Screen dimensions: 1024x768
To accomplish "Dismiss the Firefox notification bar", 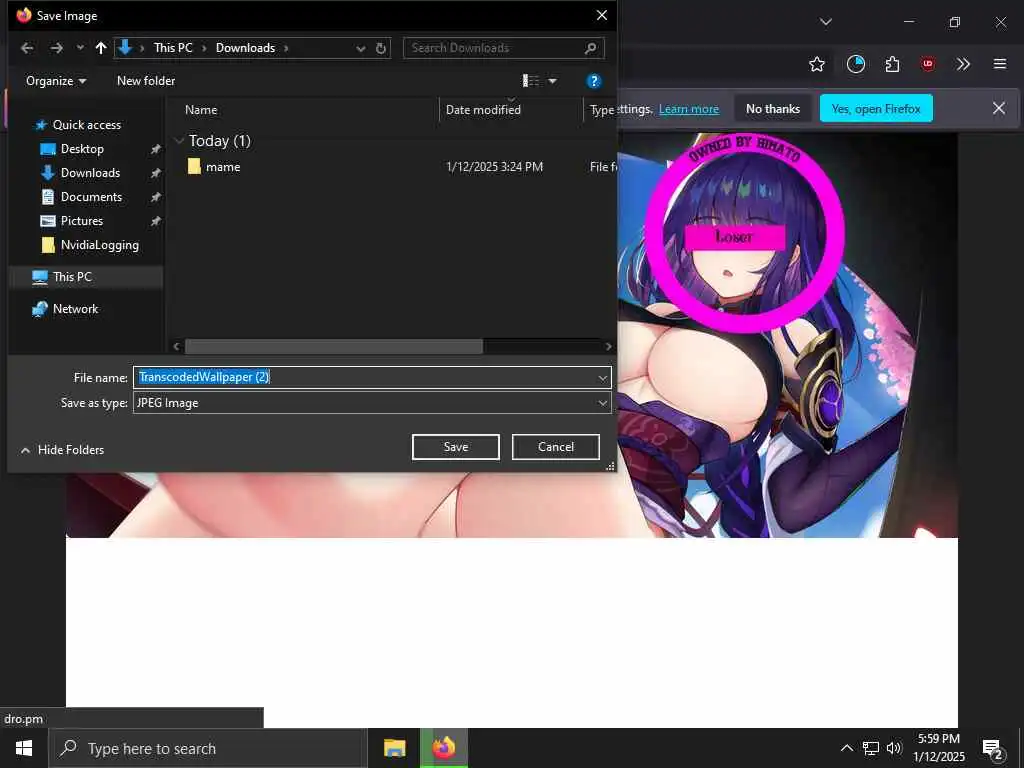I will click(x=999, y=108).
